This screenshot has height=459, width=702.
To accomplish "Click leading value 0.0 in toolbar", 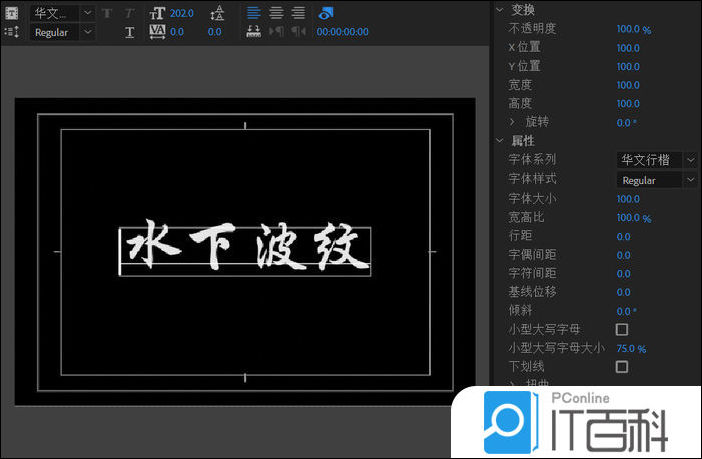I will 214,32.
